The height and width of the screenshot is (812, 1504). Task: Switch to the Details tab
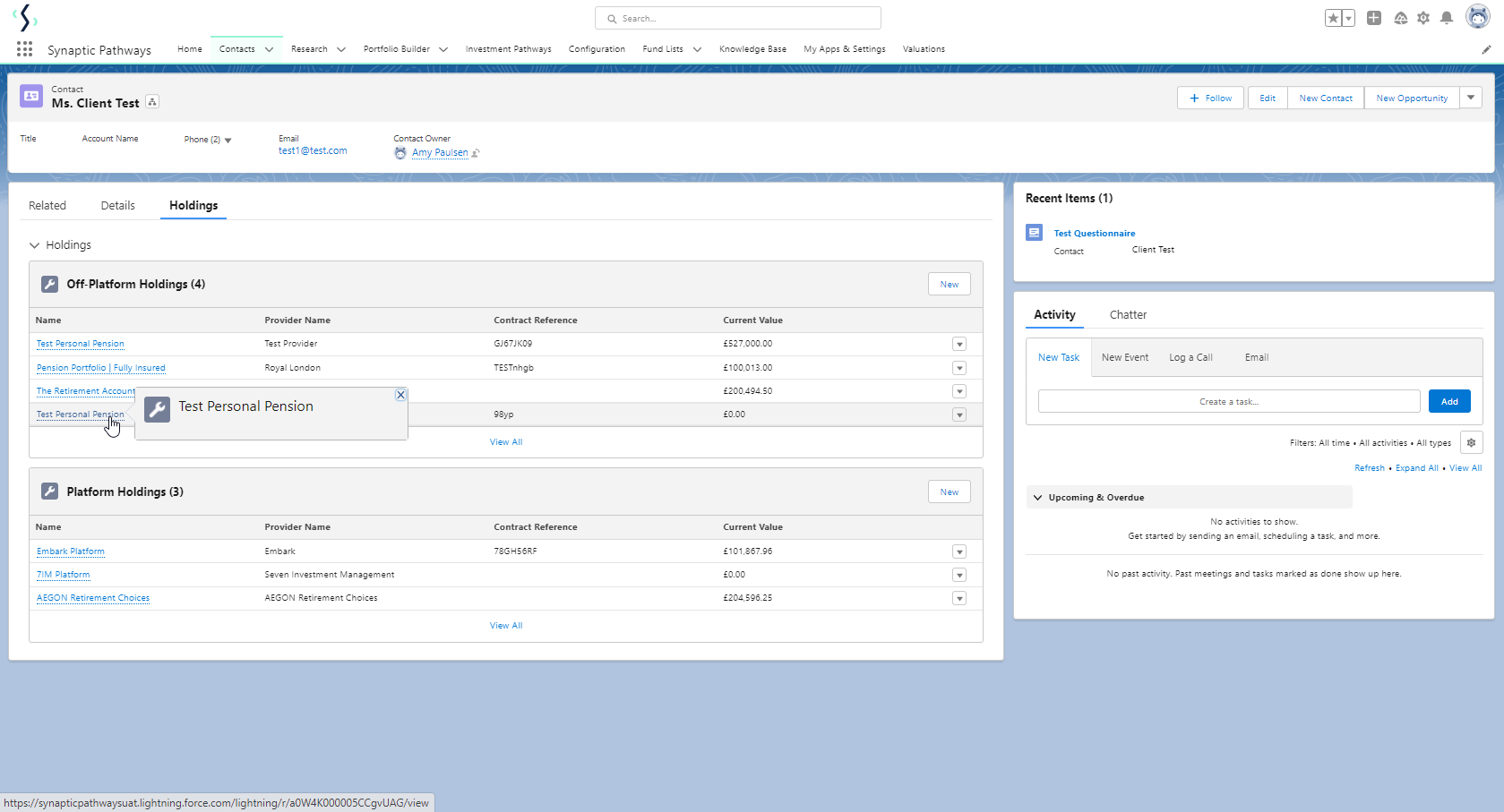(117, 206)
